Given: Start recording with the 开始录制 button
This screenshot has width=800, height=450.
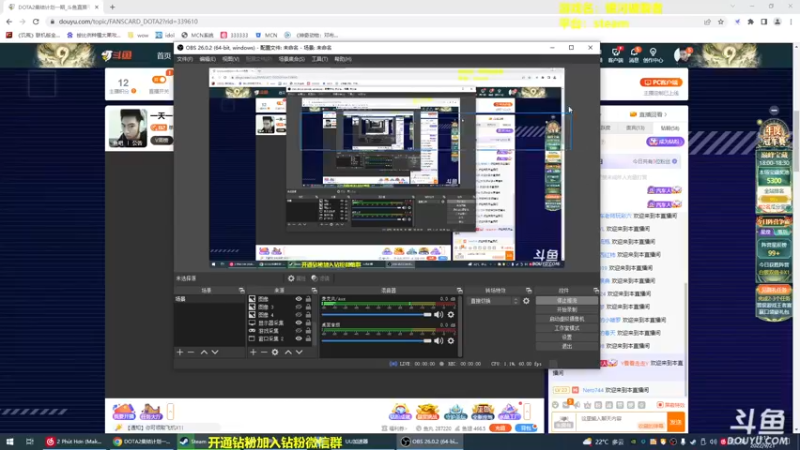Looking at the screenshot, I should pos(567,310).
